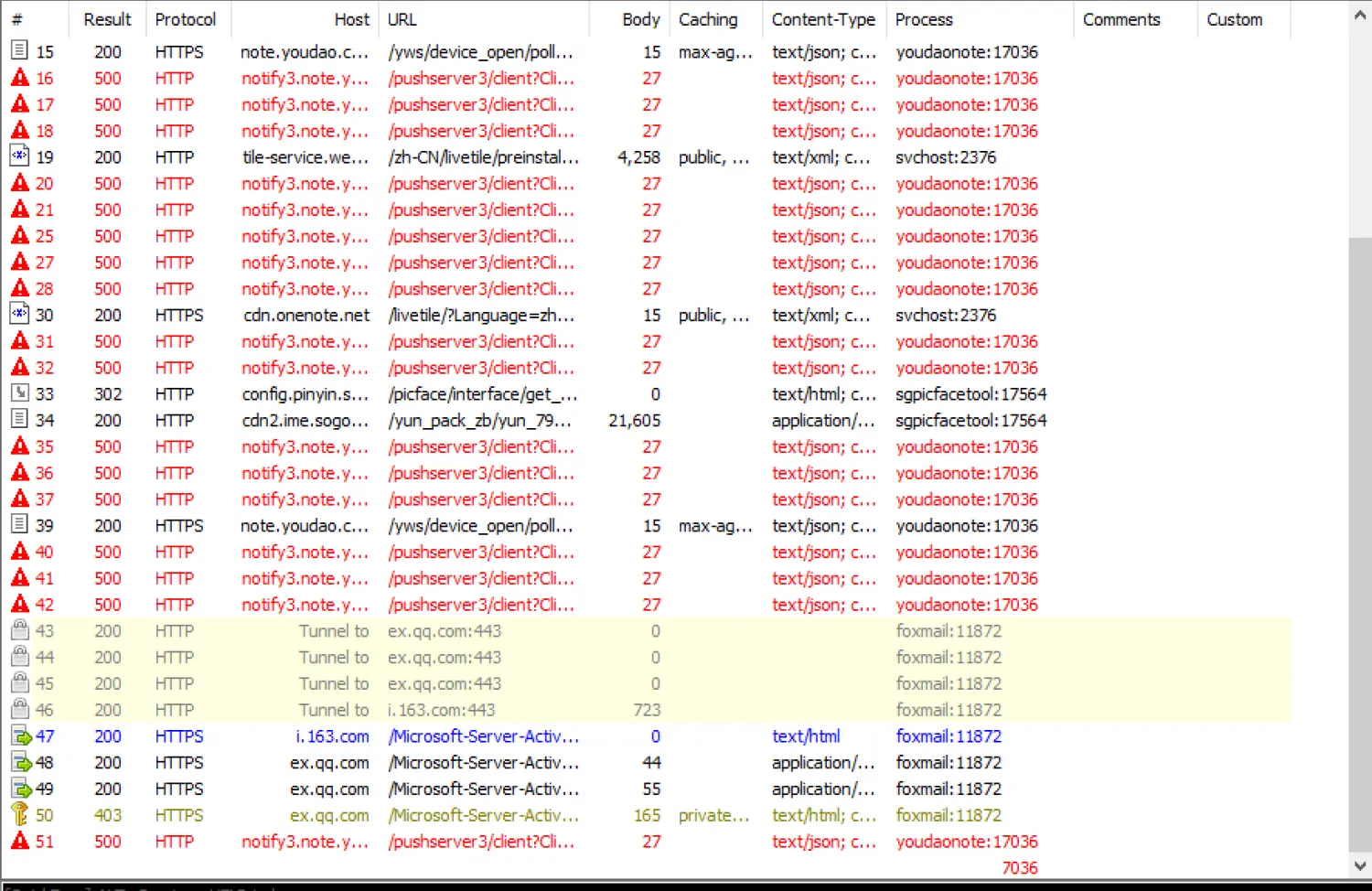
Task: Click i.163.com:443 tunnel URL in row 46
Action: [x=442, y=710]
